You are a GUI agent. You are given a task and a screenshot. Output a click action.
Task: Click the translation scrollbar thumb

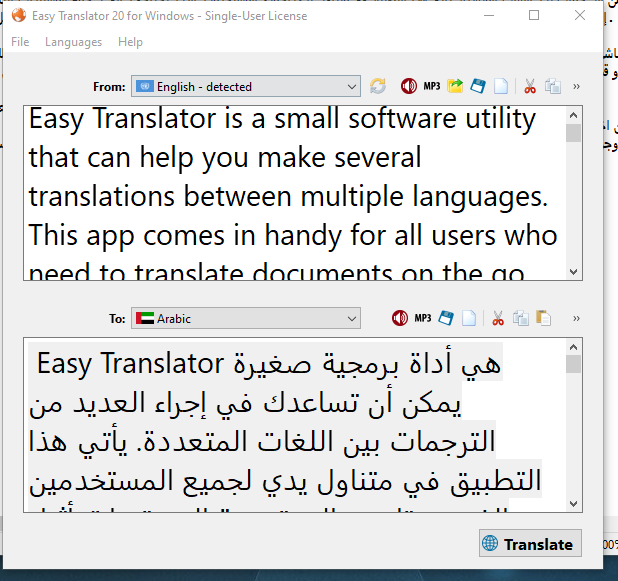tap(573, 364)
